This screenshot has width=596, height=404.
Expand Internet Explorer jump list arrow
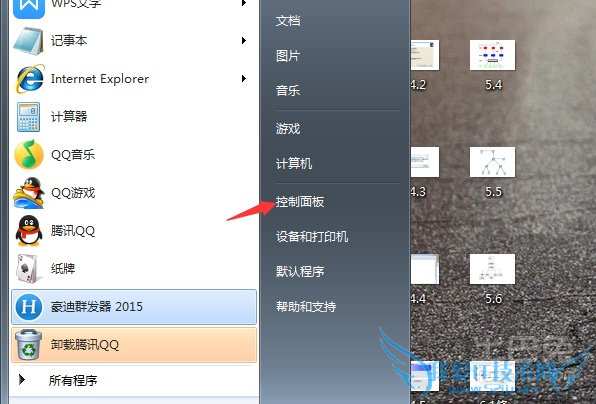click(x=244, y=79)
